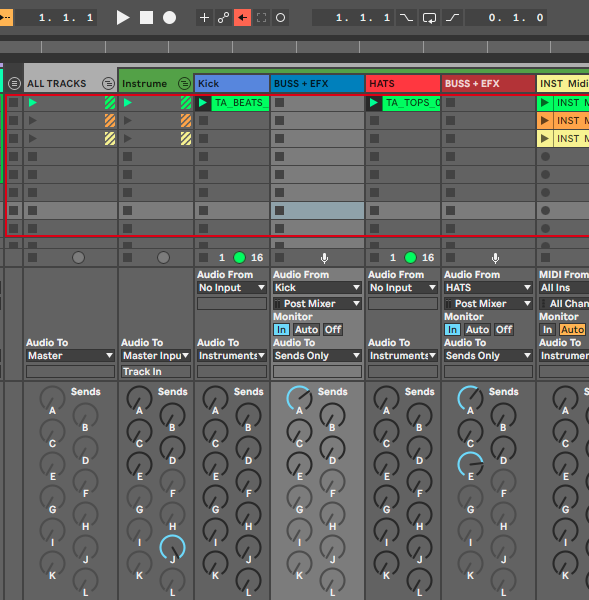Set Kick BUSS + EFX monitor to In
This screenshot has height=600, width=589.
[281, 329]
